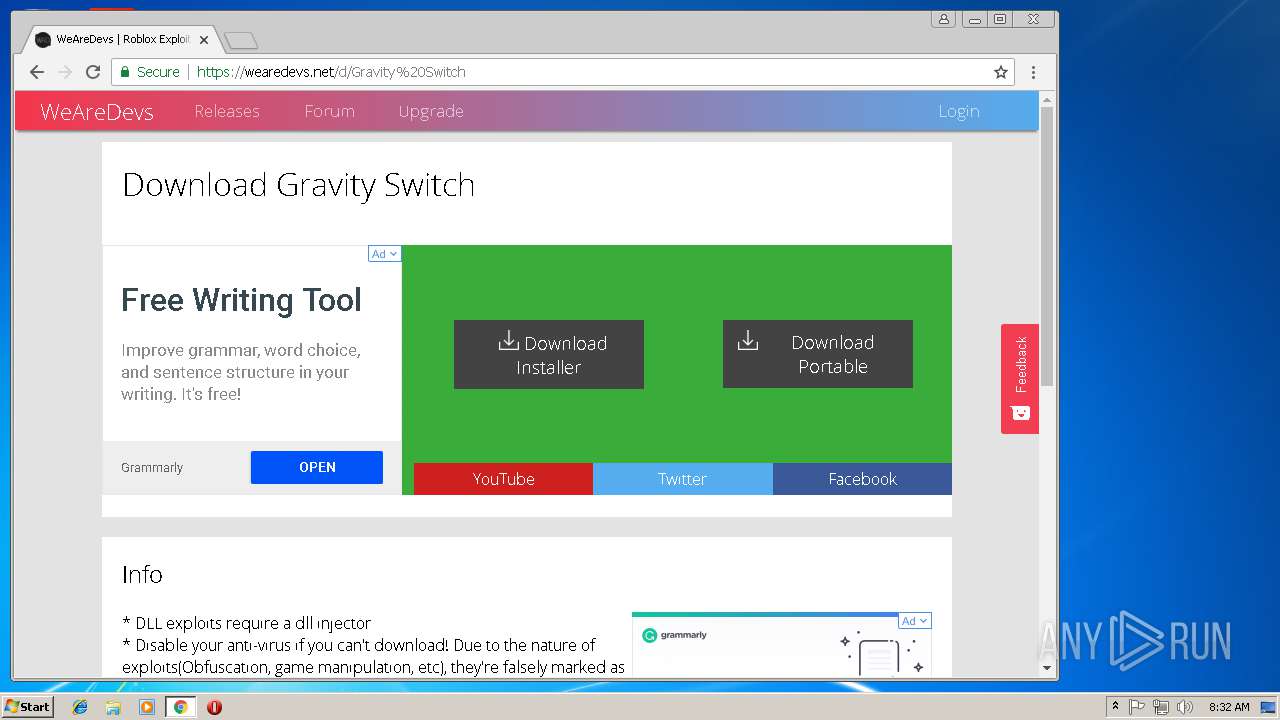This screenshot has width=1280, height=720.
Task: Click the page scrollbar up arrow
Action: (x=1047, y=99)
